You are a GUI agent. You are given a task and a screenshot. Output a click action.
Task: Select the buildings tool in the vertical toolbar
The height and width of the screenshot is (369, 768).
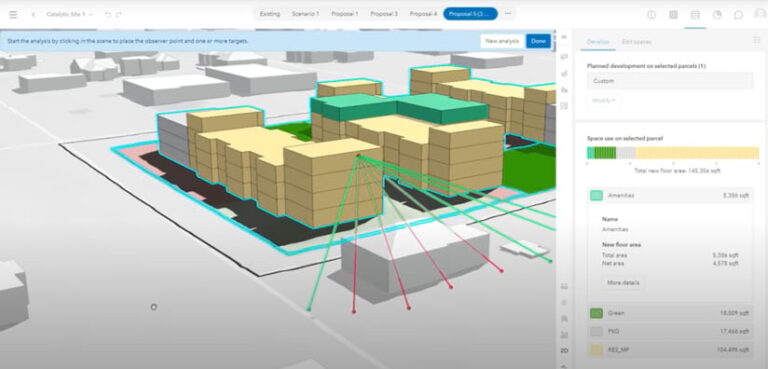[x=564, y=90]
